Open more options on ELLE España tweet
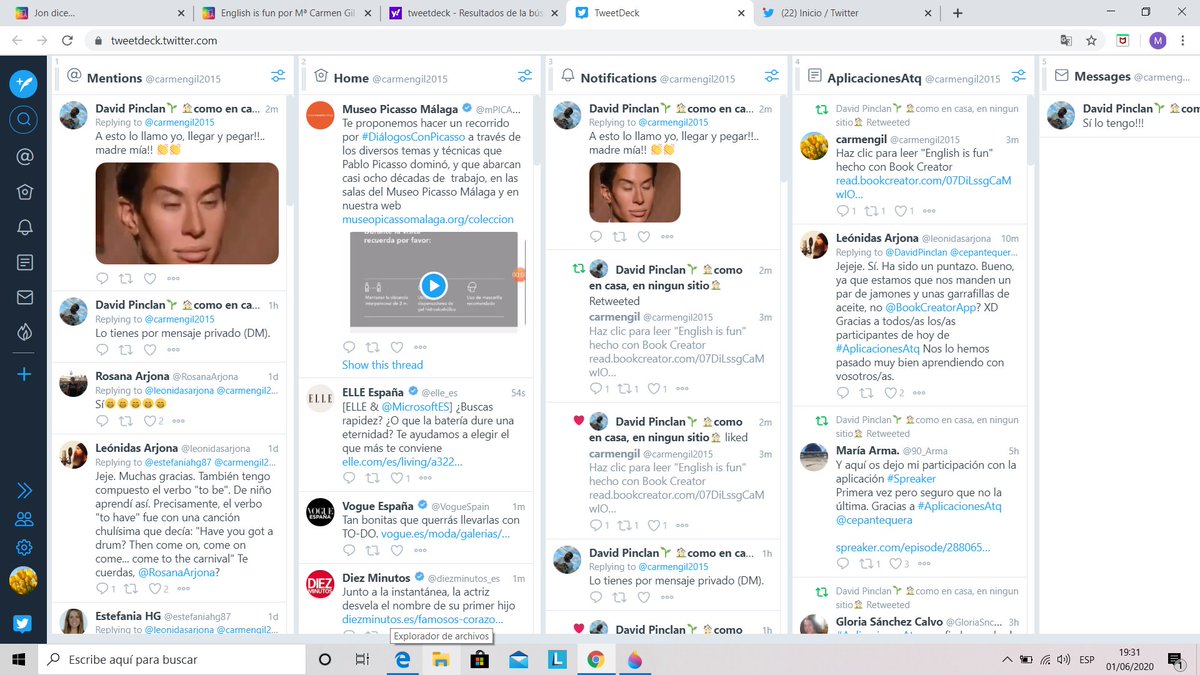The image size is (1200, 675). (427, 478)
